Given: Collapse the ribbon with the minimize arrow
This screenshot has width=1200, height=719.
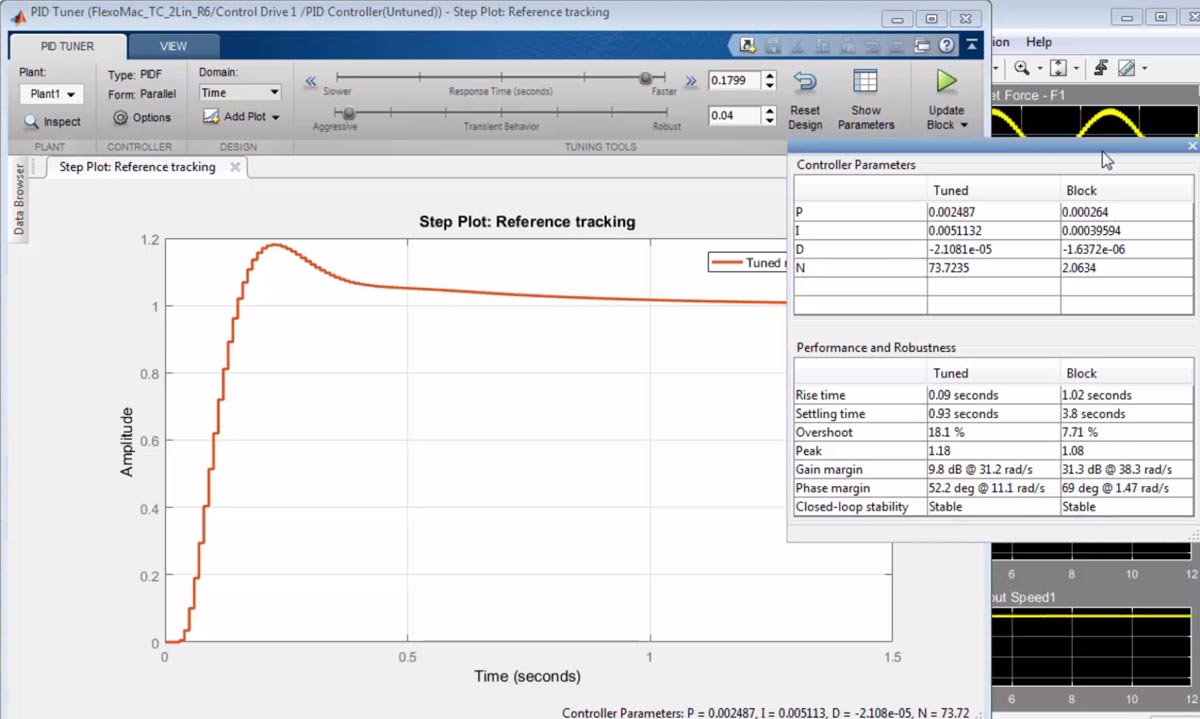Looking at the screenshot, I should [973, 44].
